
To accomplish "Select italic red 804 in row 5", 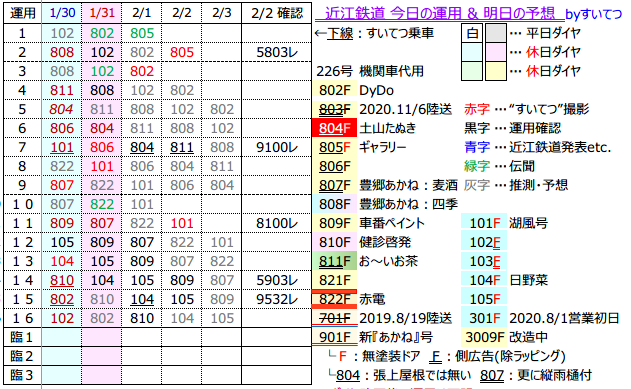I will (62, 109).
